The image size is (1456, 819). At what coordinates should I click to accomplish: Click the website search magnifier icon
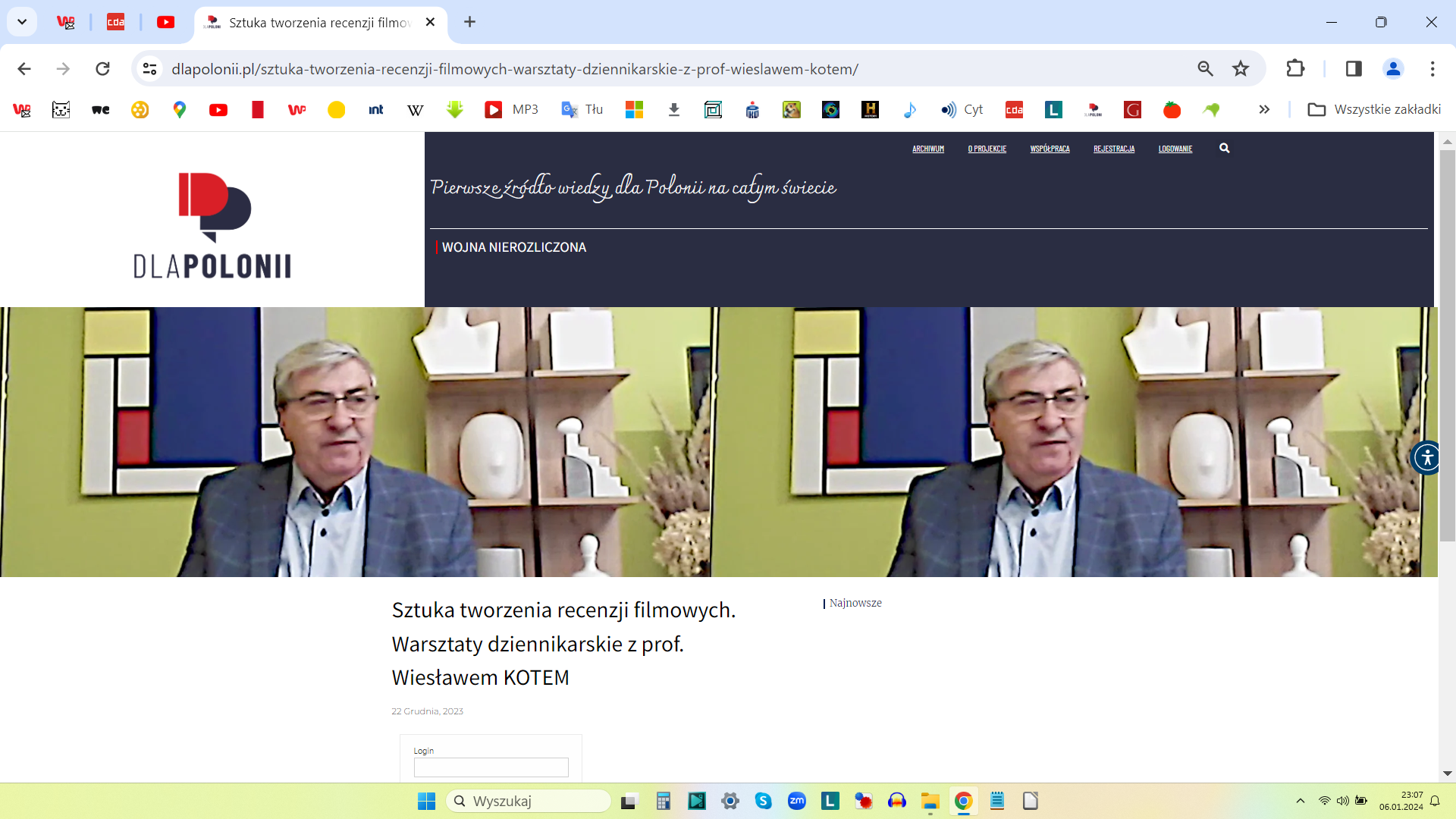click(x=1224, y=149)
